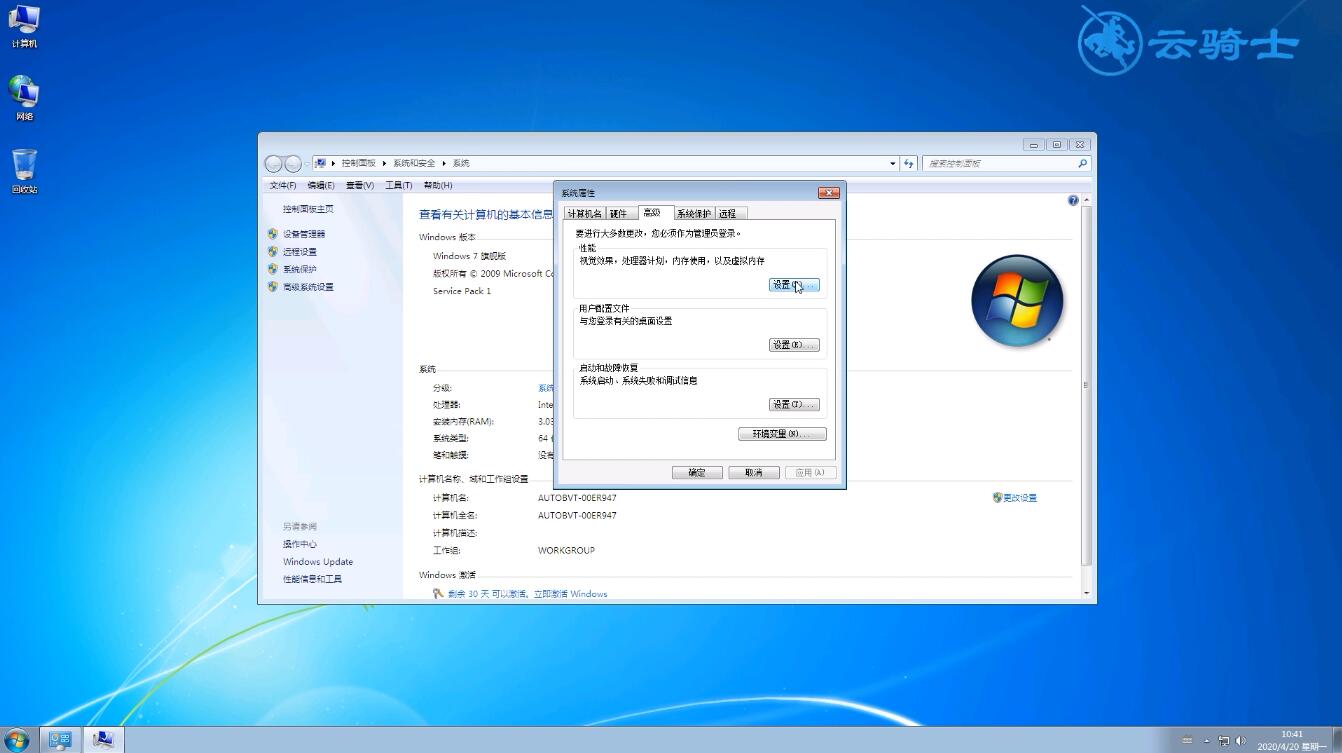Switch to the 系统保护 tab
Image resolution: width=1342 pixels, height=753 pixels.
[x=693, y=214]
